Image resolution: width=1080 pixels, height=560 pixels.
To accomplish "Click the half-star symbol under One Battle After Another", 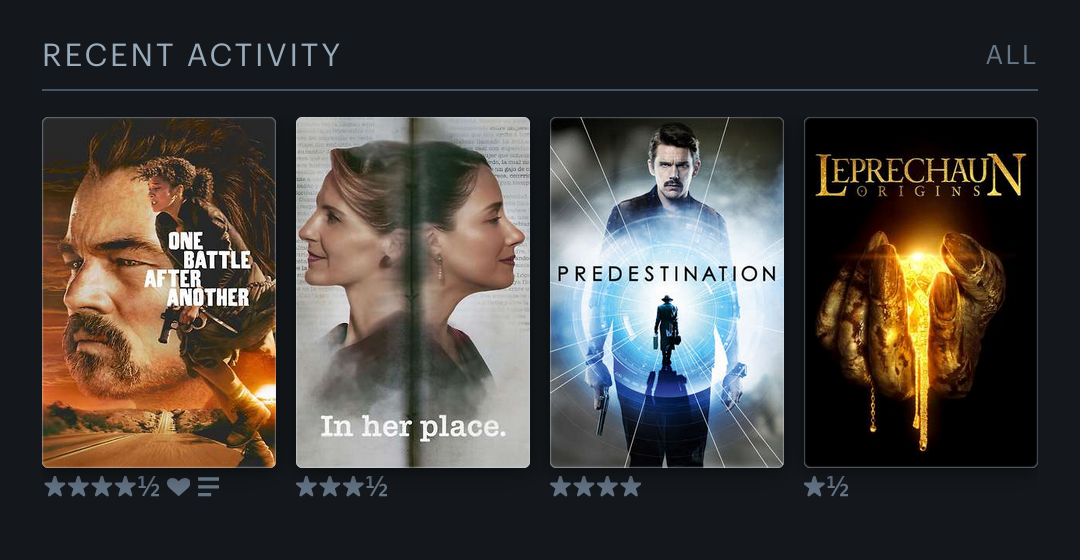I will [149, 487].
